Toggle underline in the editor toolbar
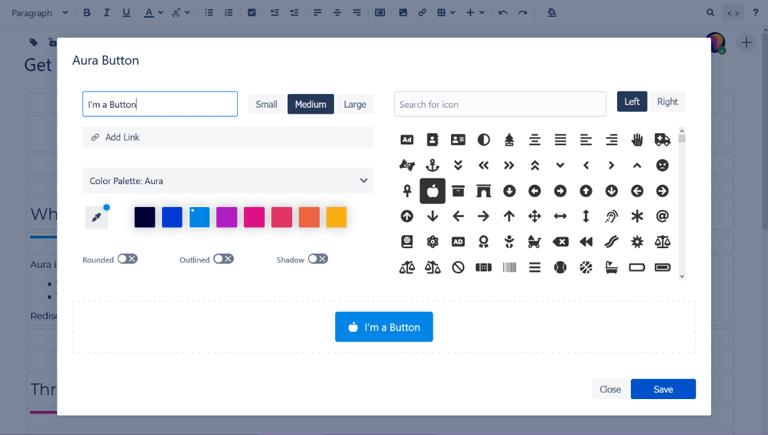 tap(126, 13)
